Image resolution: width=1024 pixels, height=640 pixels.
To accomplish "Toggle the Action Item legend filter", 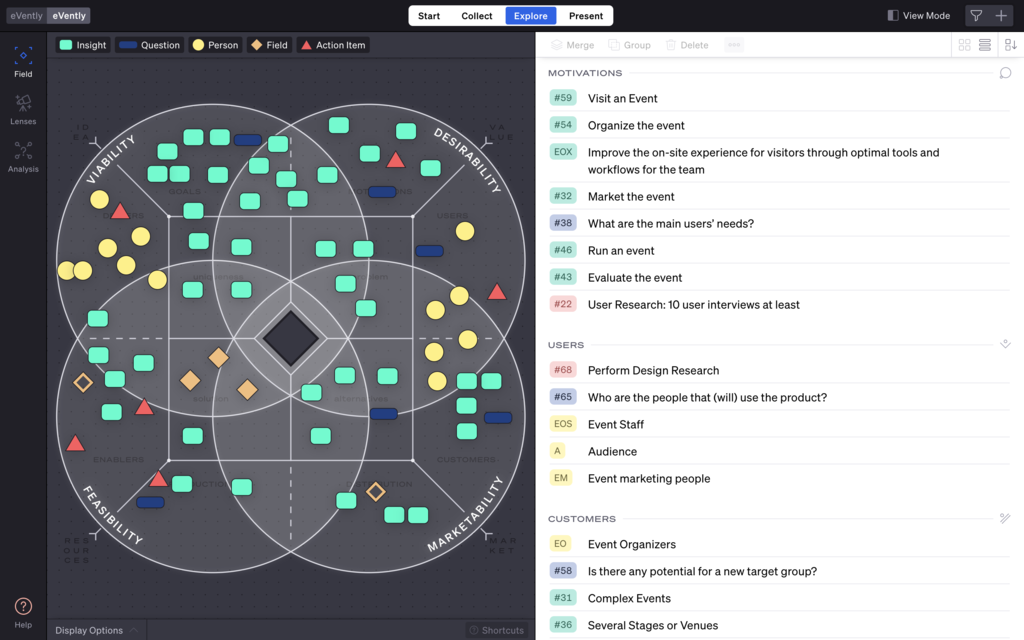I will pos(334,45).
